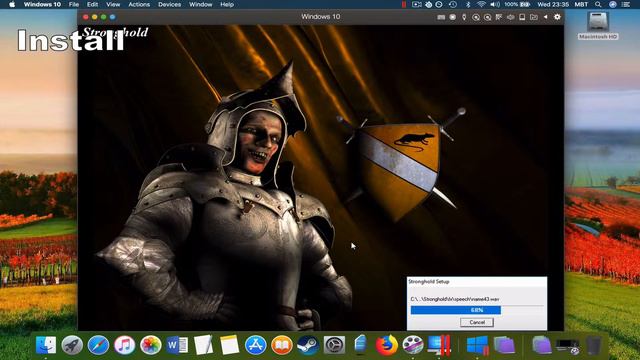Launch Steam from the Dock

308,345
